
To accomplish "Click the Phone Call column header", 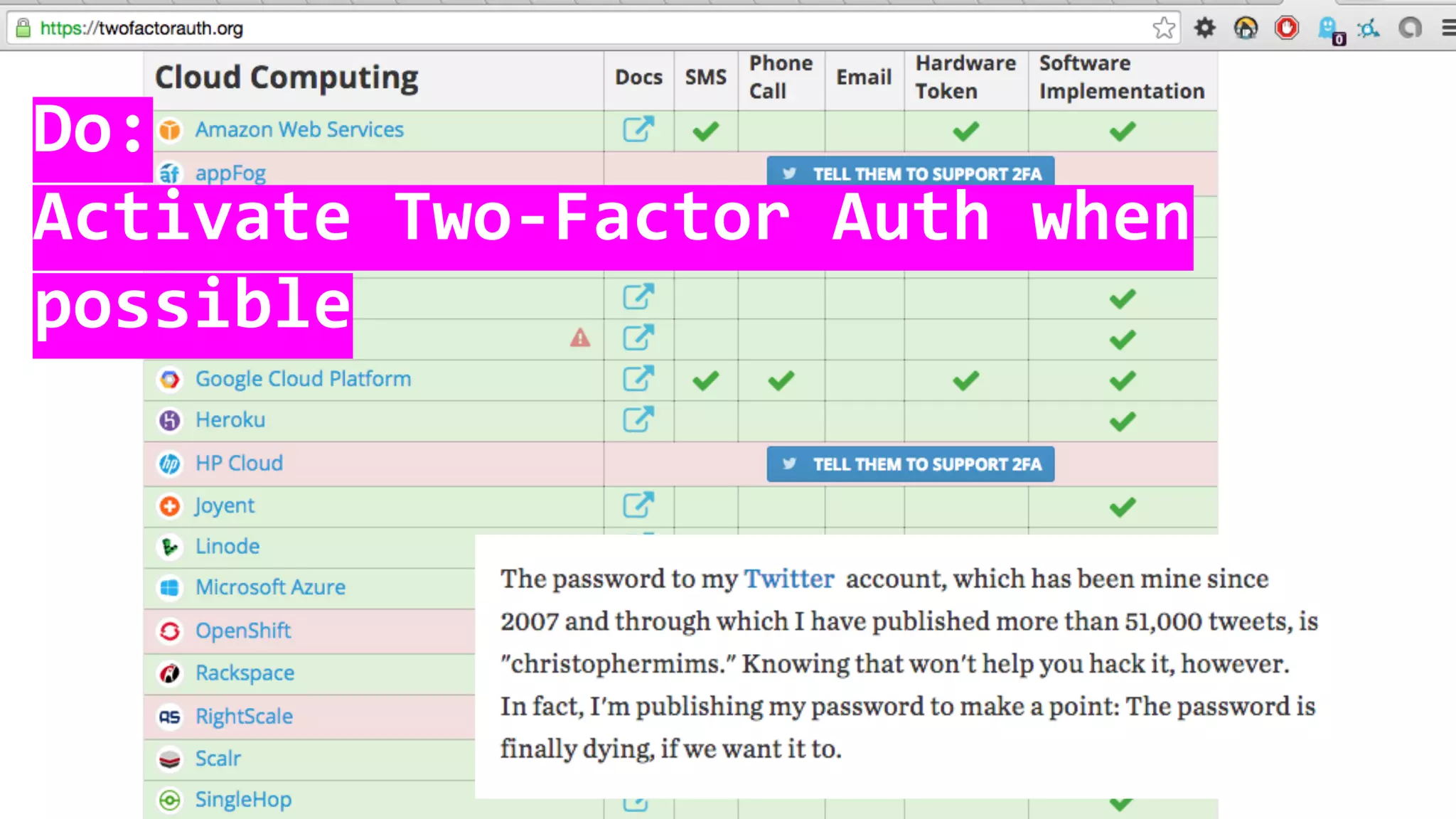I will [781, 77].
